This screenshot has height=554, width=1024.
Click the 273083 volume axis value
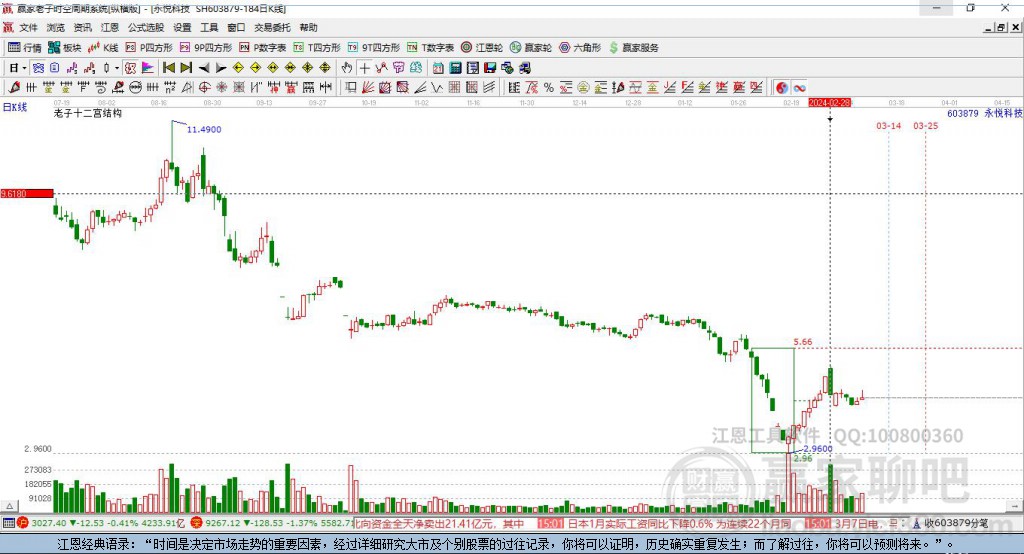point(38,470)
